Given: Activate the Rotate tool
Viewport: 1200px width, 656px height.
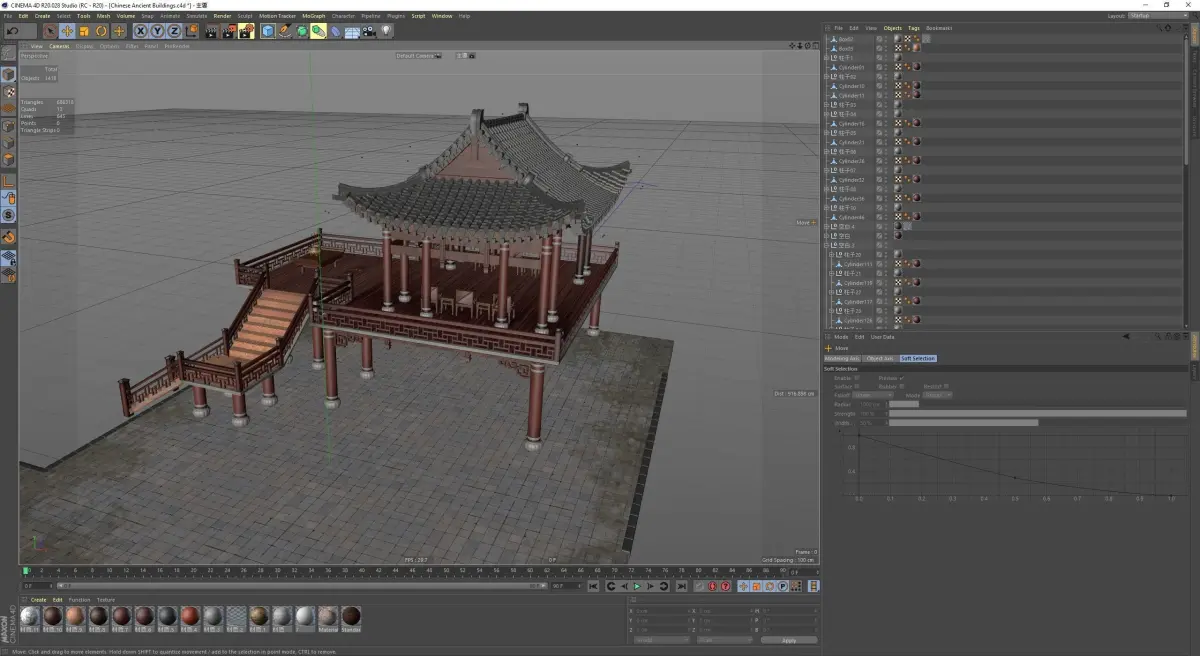Looking at the screenshot, I should (x=101, y=31).
